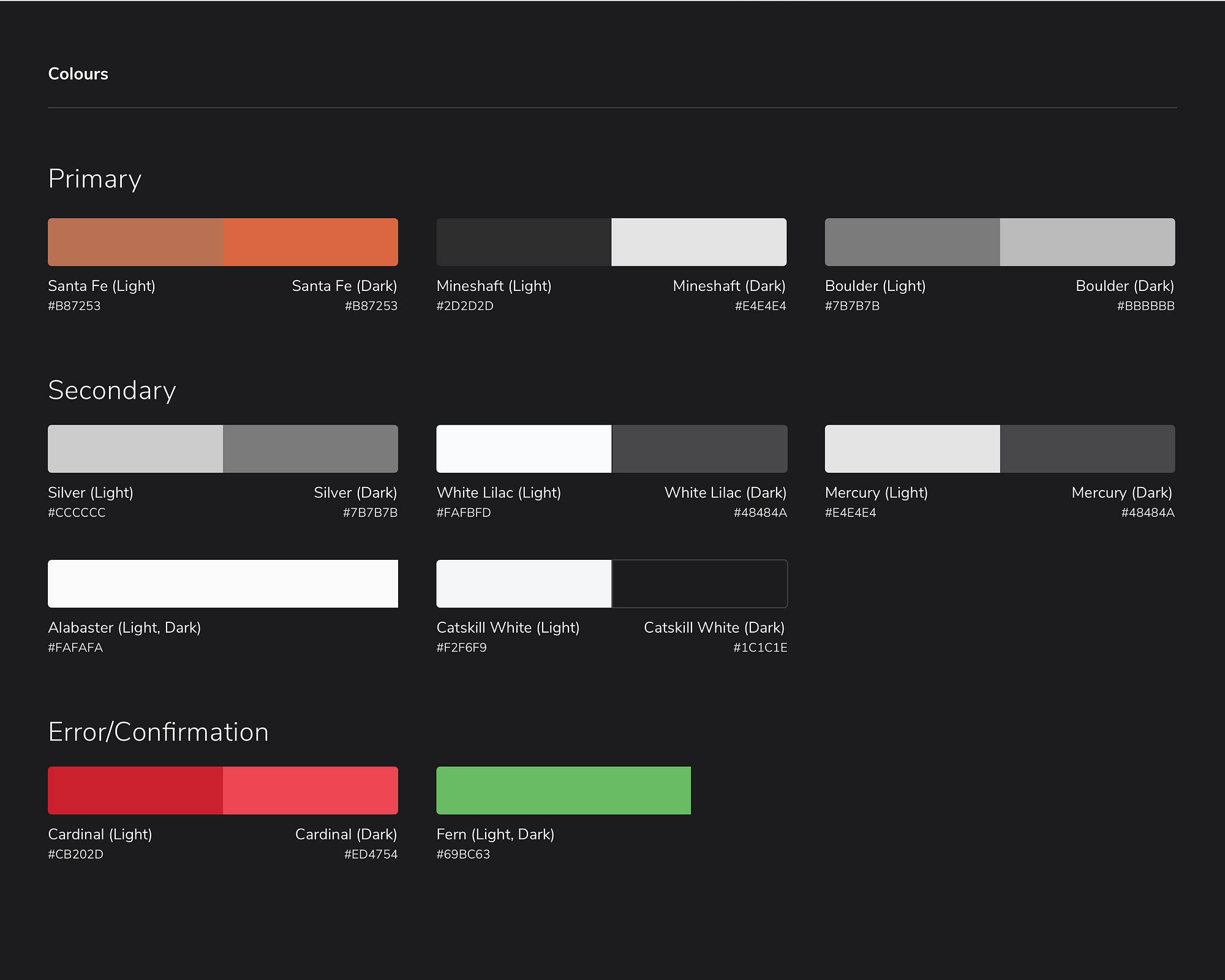Click the Colours page heading
Image resolution: width=1225 pixels, height=980 pixels.
click(78, 74)
